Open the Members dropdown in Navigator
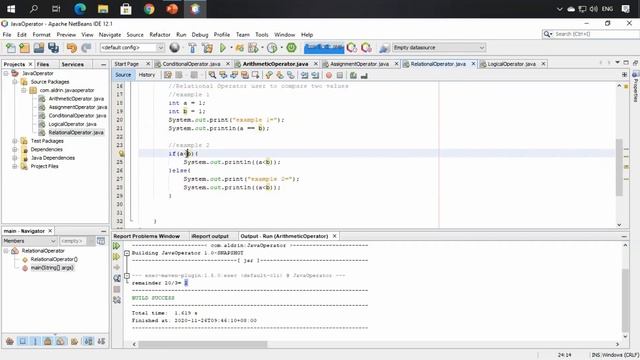The height and width of the screenshot is (360, 640). click(29, 241)
